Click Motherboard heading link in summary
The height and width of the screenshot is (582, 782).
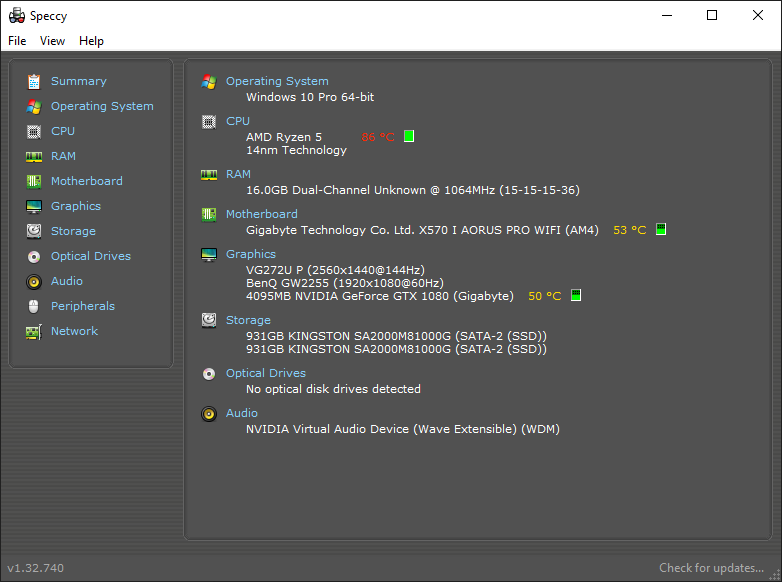coord(262,214)
